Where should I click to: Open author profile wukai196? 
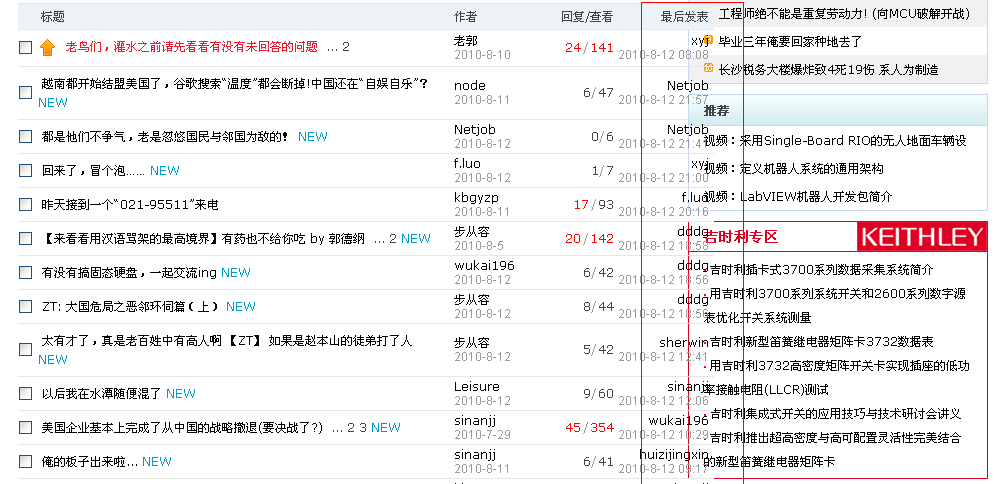484,265
